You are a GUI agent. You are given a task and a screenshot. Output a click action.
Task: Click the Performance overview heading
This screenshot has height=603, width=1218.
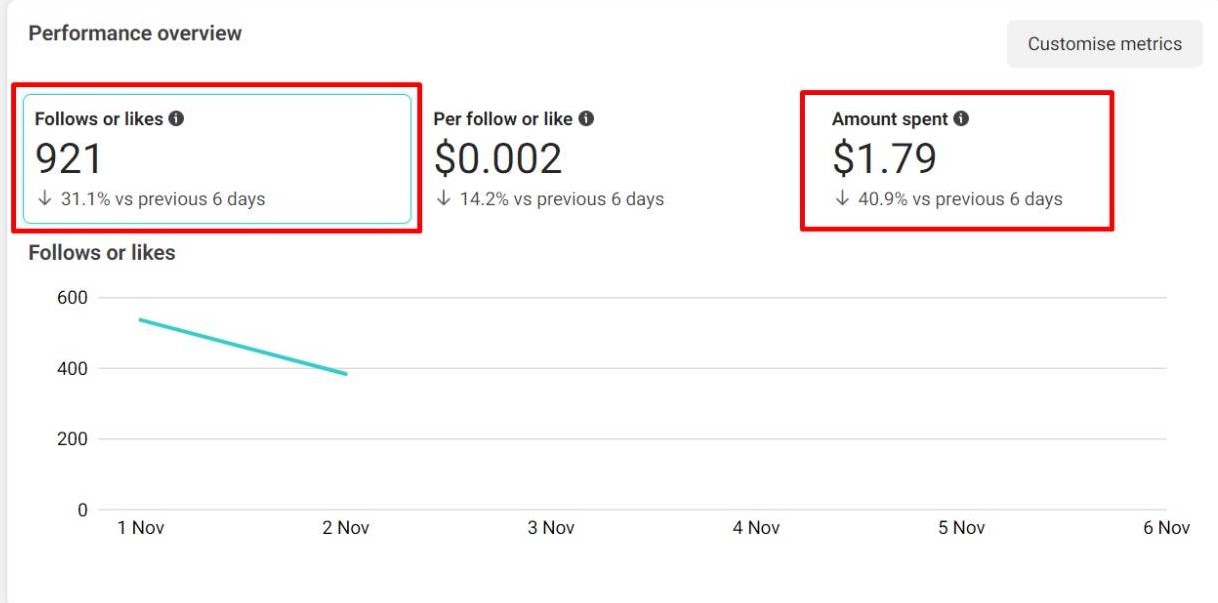(x=135, y=33)
